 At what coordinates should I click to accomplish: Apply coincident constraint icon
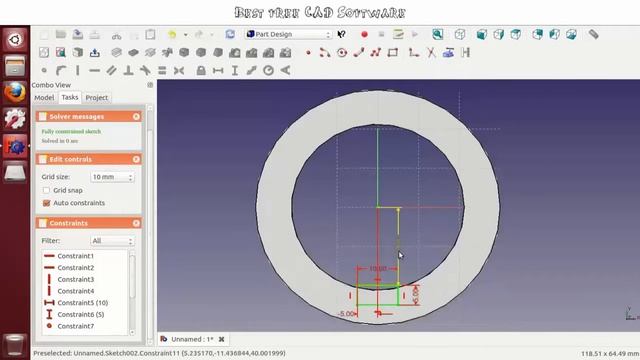click(44, 71)
